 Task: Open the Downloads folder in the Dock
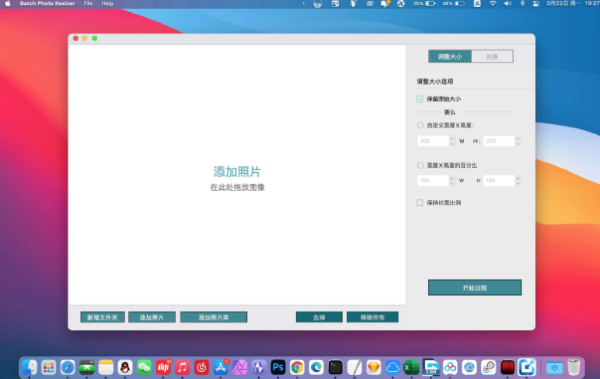pos(554,368)
